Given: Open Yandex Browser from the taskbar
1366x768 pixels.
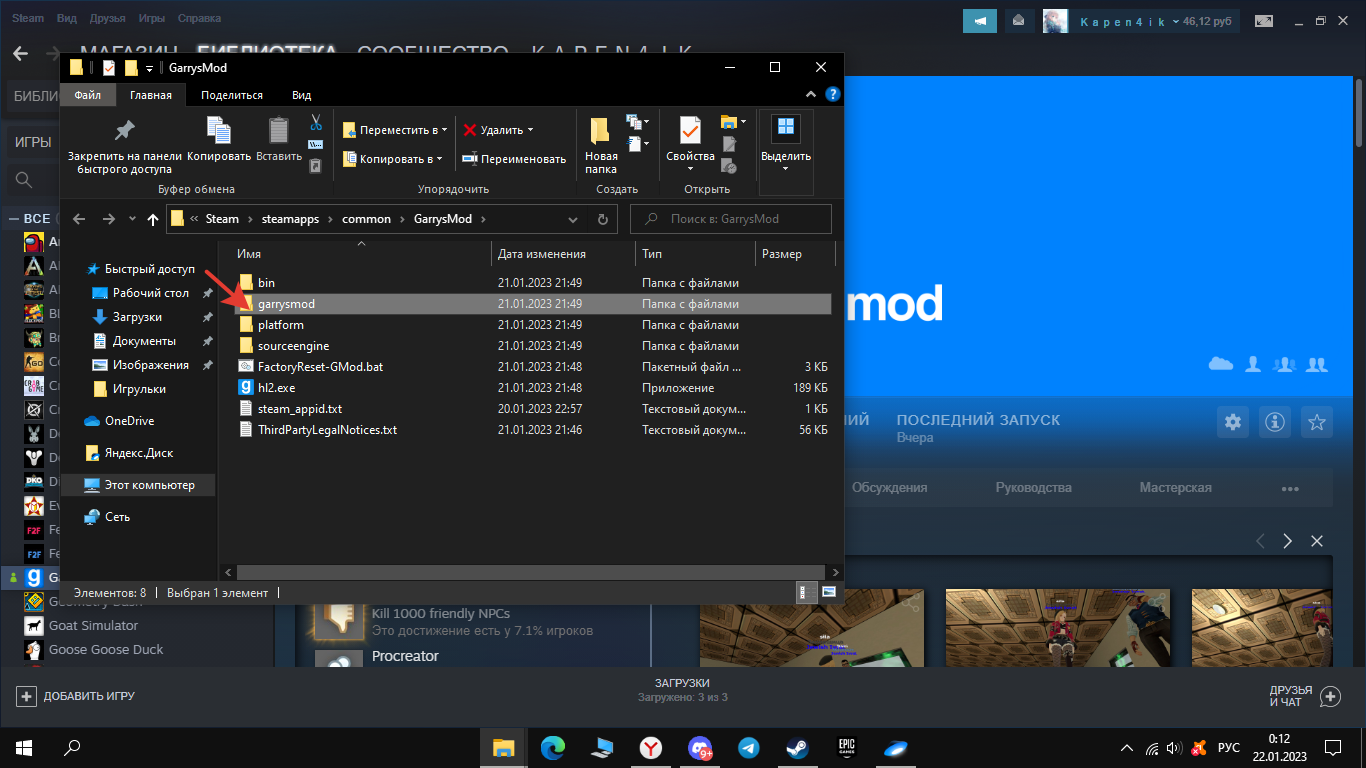Looking at the screenshot, I should pos(651,747).
